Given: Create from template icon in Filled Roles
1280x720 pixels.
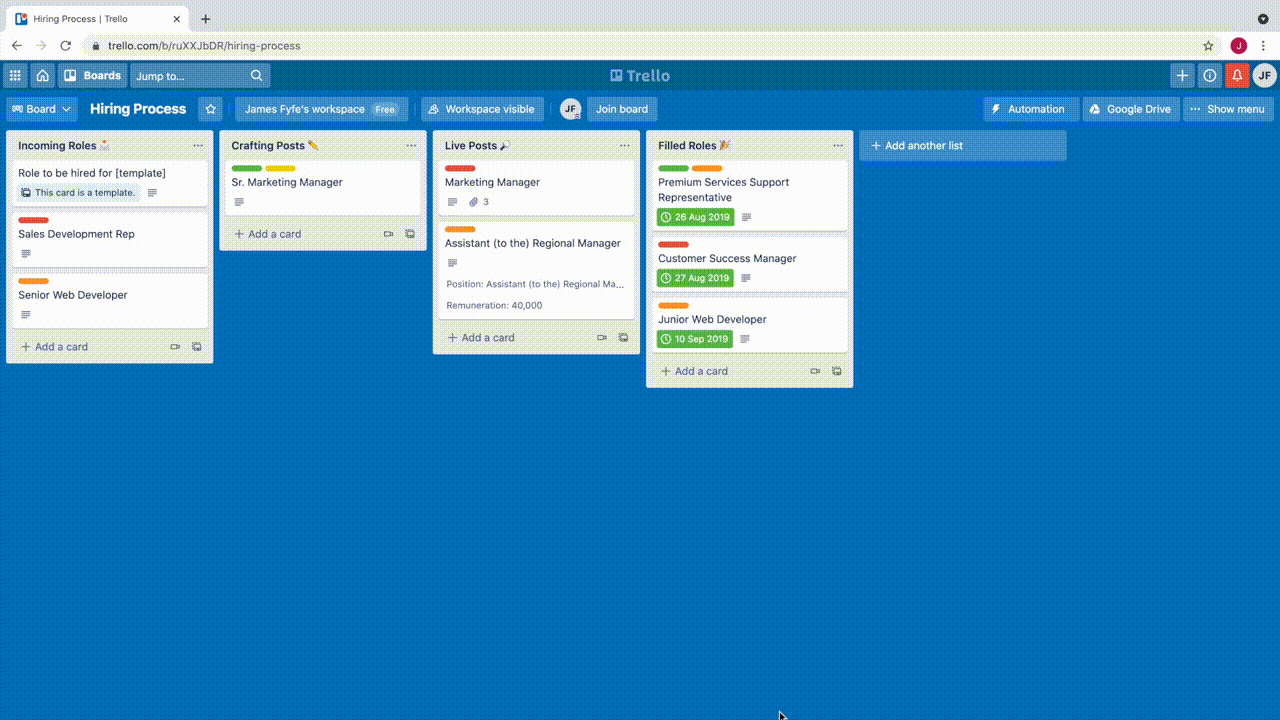Looking at the screenshot, I should tap(837, 371).
